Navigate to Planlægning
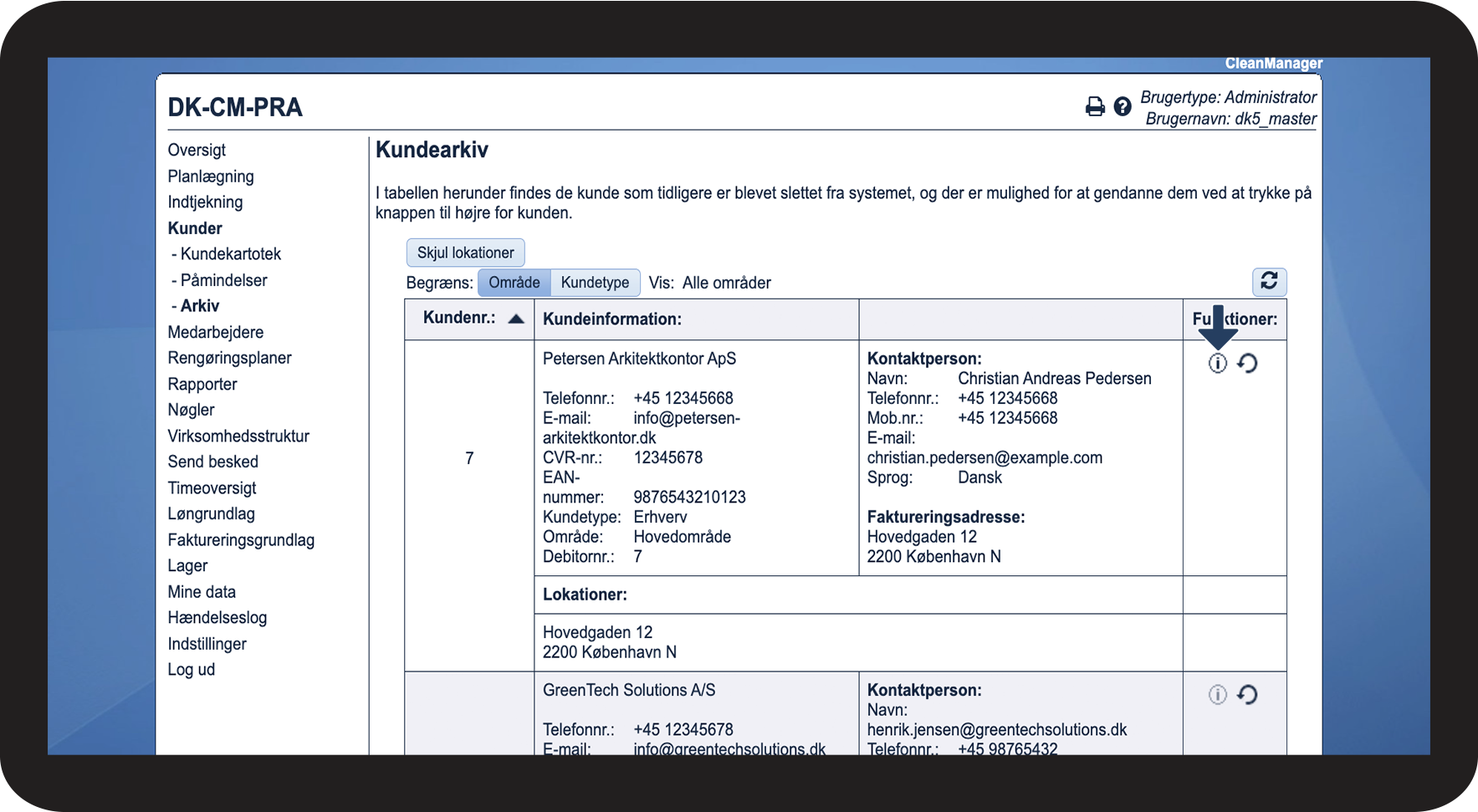 pyautogui.click(x=211, y=176)
